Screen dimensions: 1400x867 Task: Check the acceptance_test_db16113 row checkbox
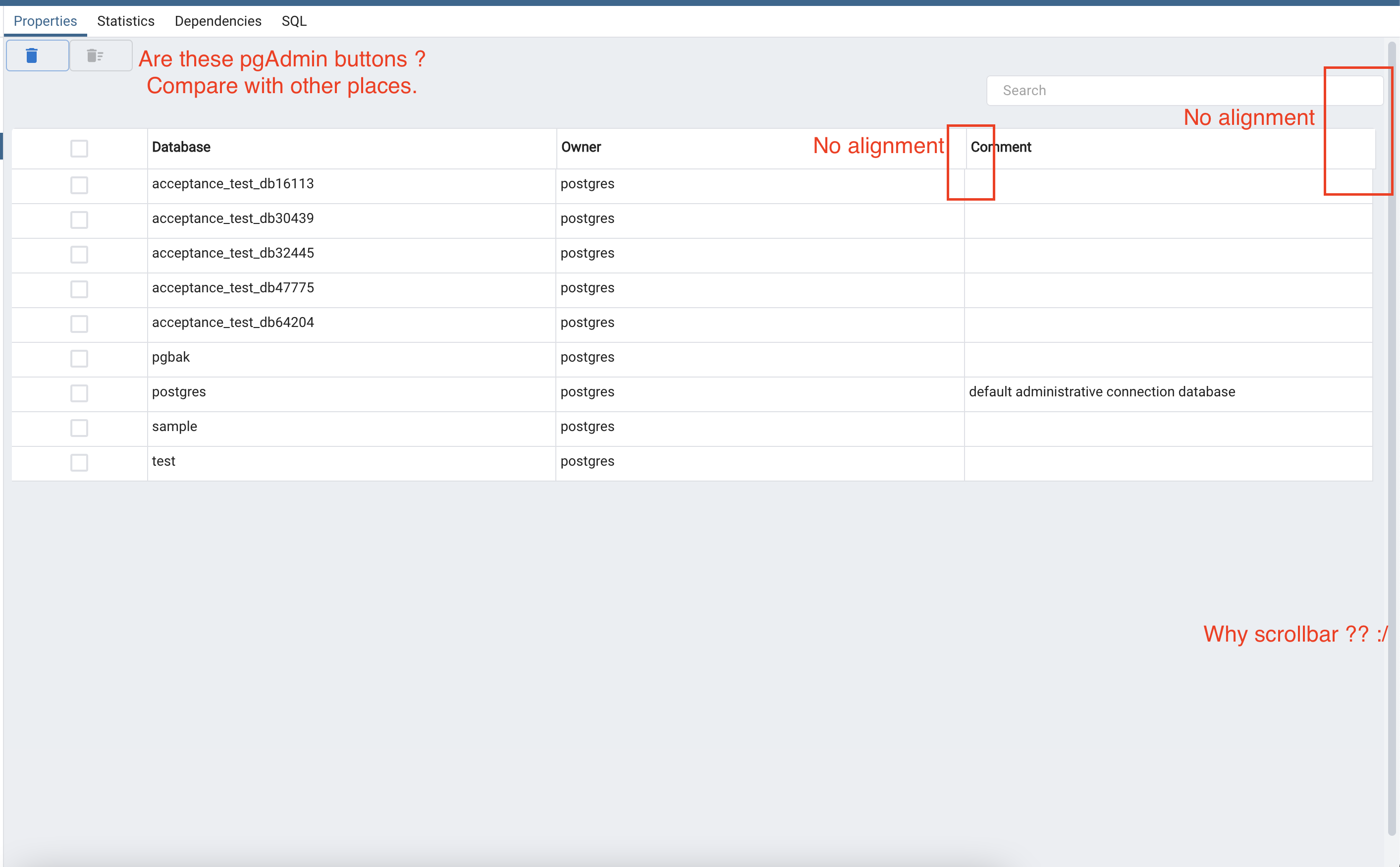[x=79, y=185]
